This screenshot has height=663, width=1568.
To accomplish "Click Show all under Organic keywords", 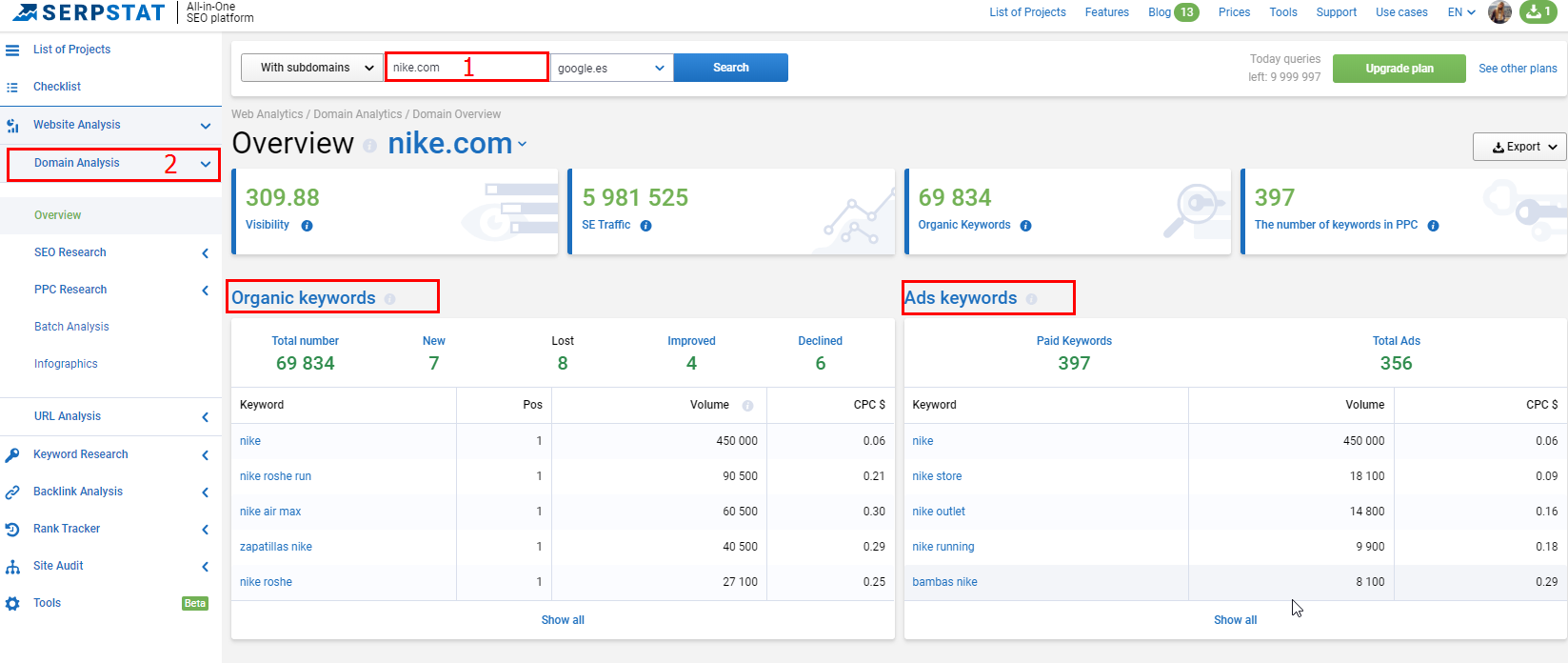I will pyautogui.click(x=563, y=620).
